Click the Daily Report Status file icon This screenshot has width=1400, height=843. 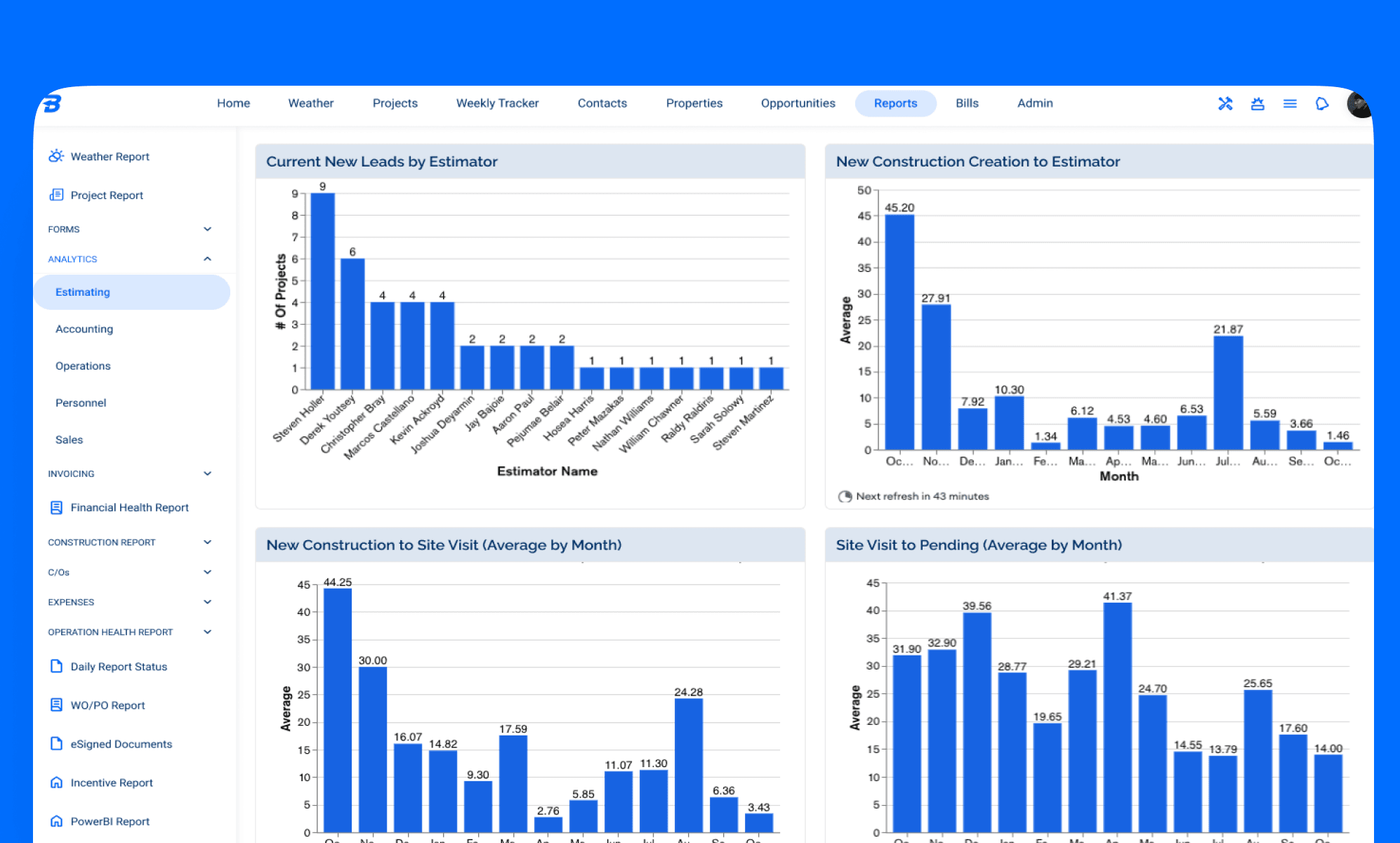56,666
